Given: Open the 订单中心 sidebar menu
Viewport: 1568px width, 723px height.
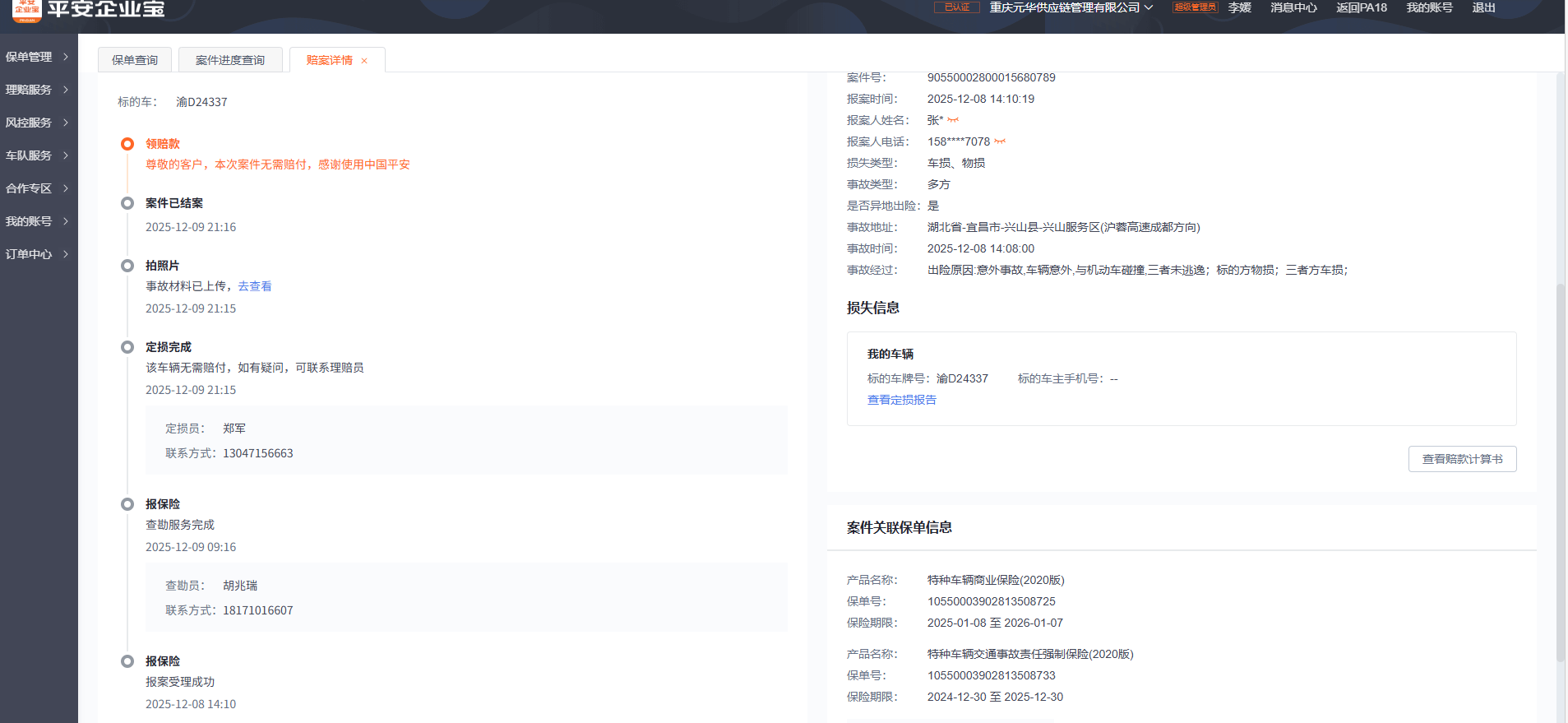Looking at the screenshot, I should click(37, 254).
